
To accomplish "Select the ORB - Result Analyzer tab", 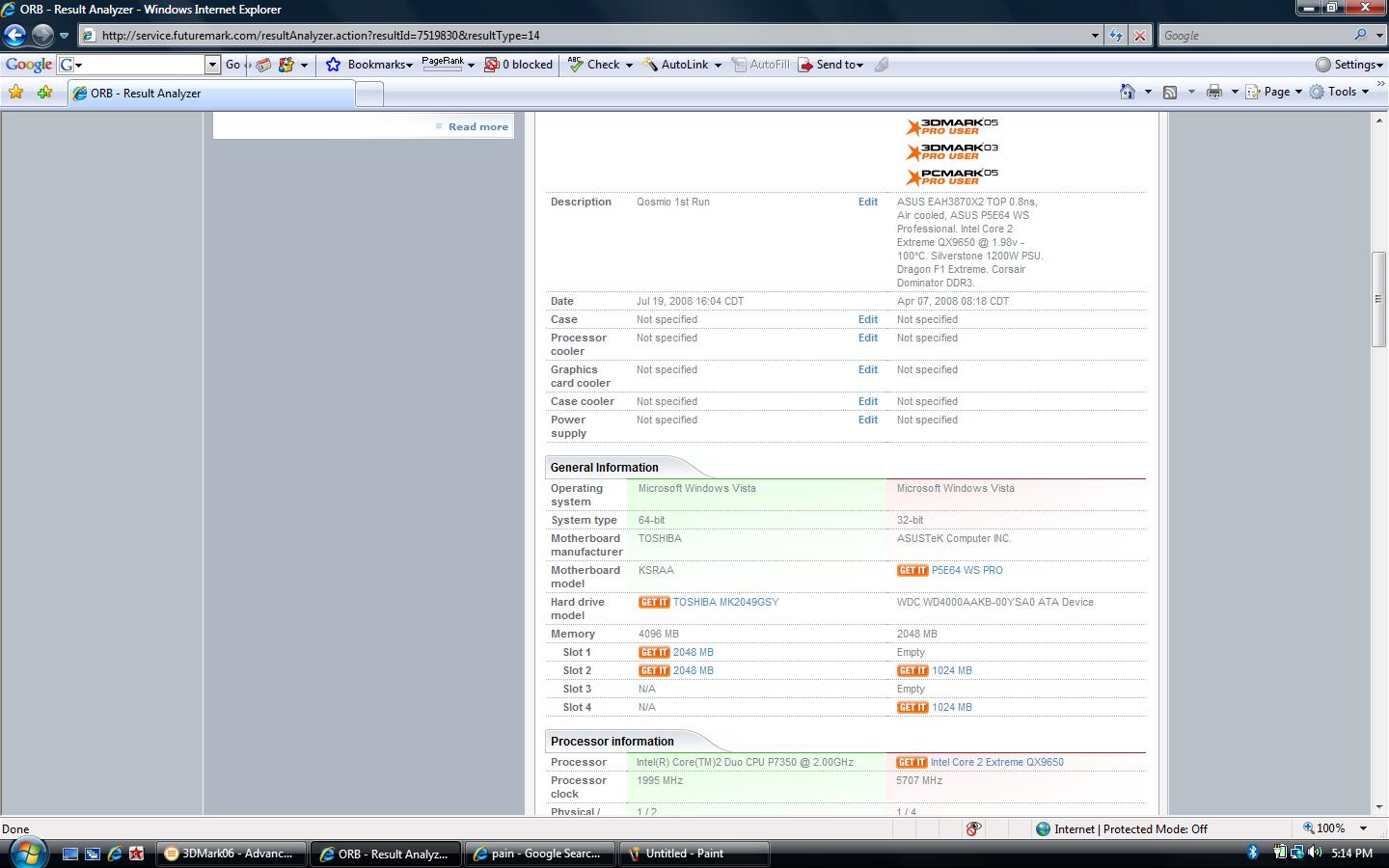I will [x=211, y=94].
